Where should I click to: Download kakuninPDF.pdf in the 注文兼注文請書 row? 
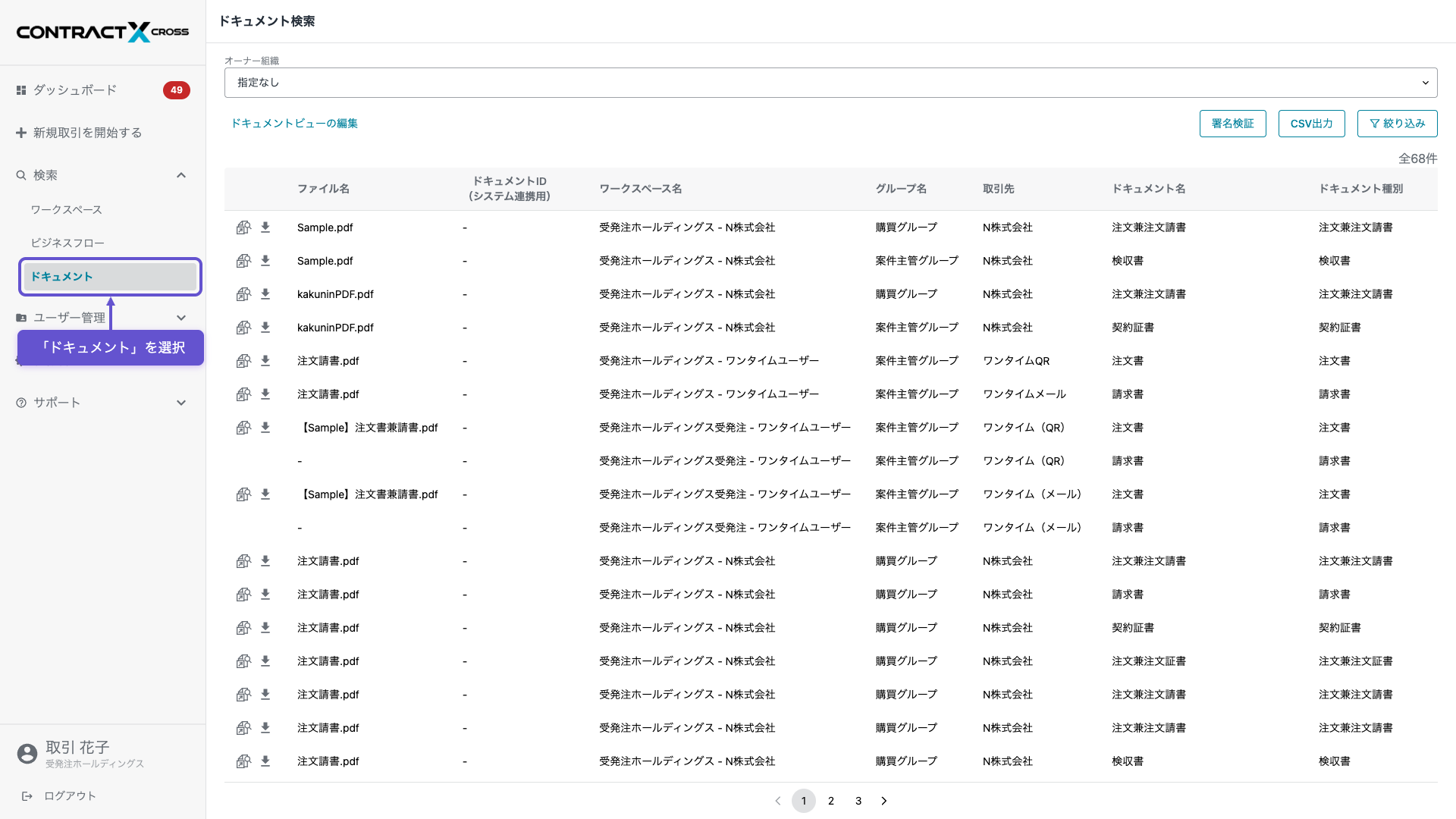pyautogui.click(x=265, y=294)
